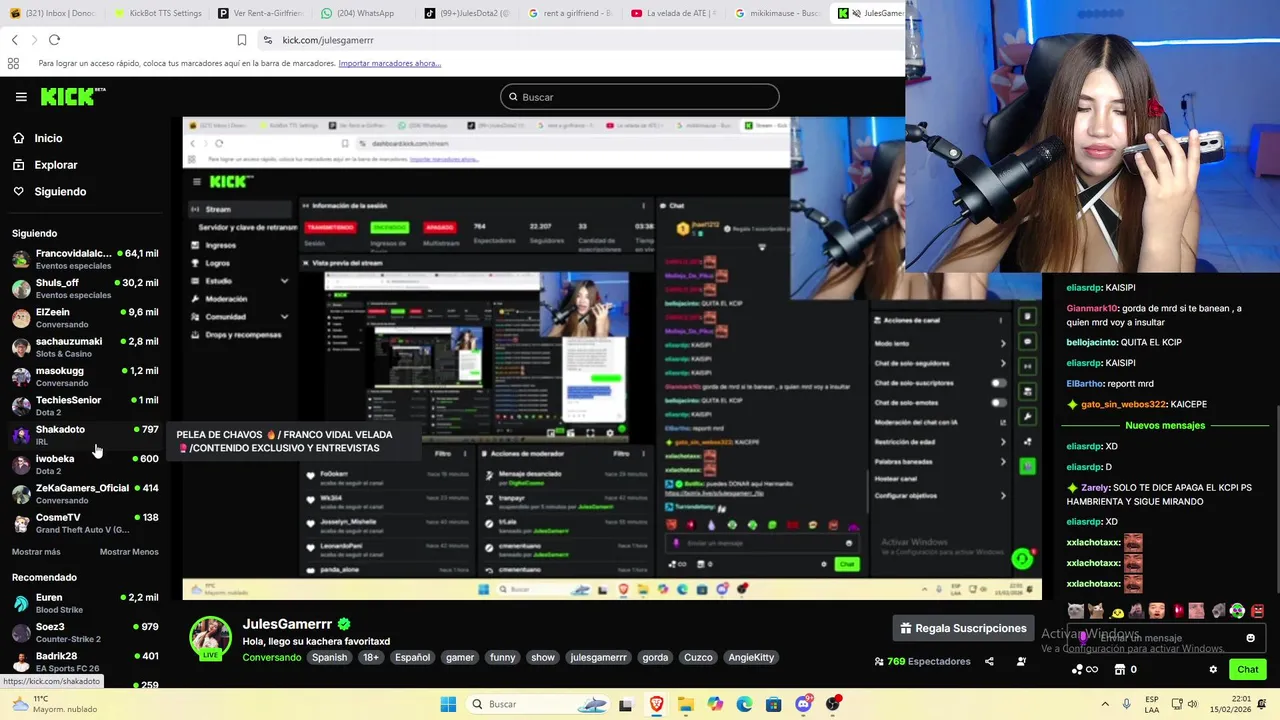The height and width of the screenshot is (720, 1280).
Task: Switch to KickBot TTS Settings tab
Action: 157,13
